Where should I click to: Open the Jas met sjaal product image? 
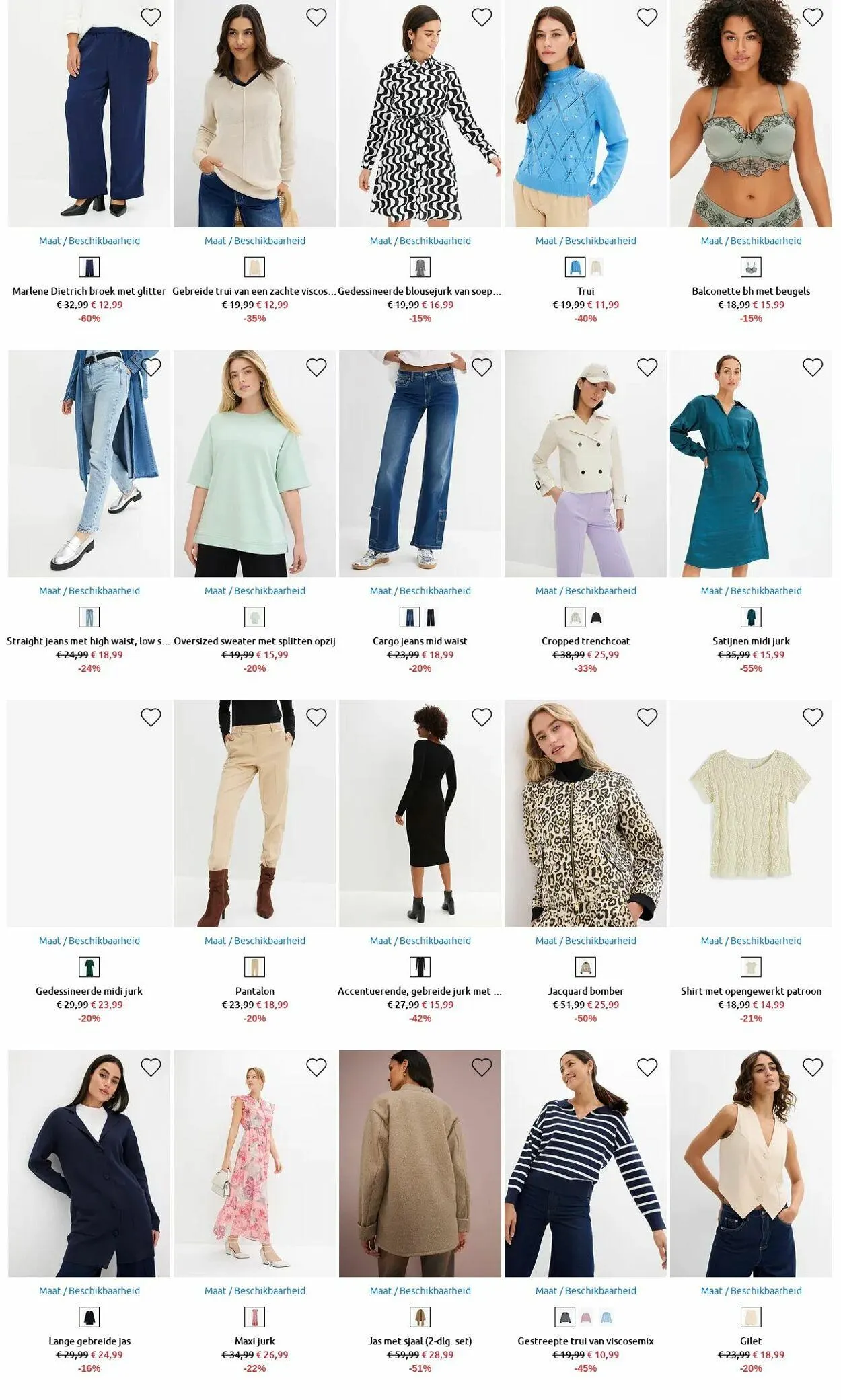420,1163
